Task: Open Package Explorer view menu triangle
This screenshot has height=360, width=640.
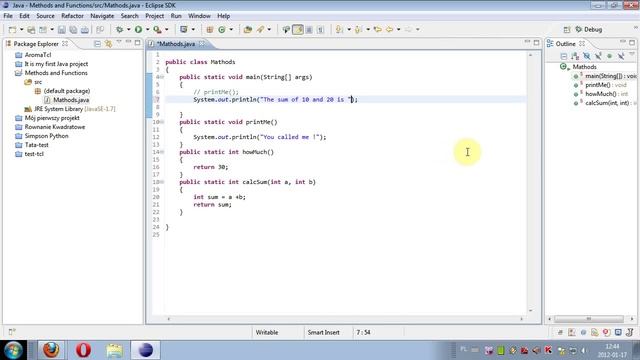Action: point(119,42)
